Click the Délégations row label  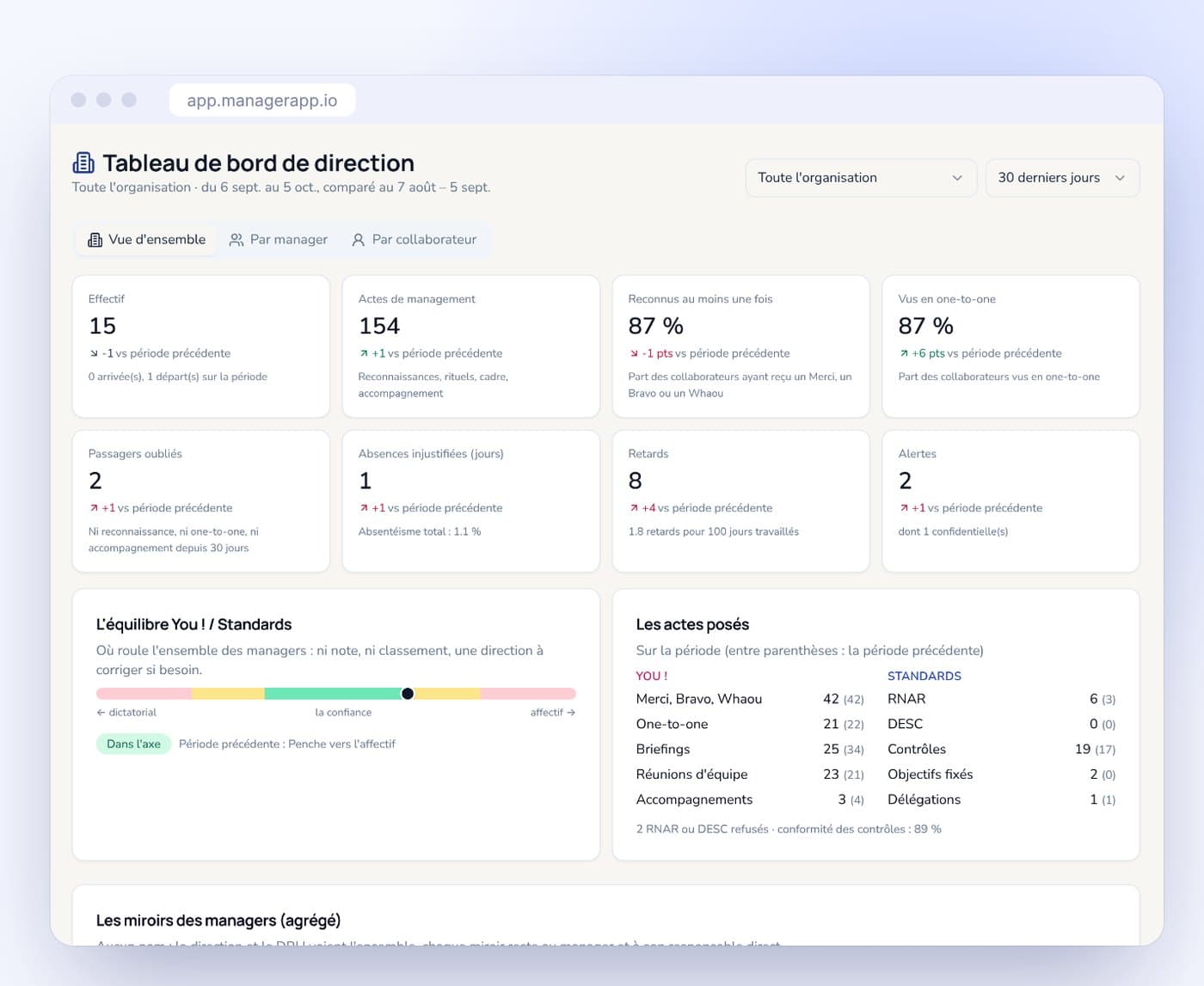pyautogui.click(x=924, y=799)
